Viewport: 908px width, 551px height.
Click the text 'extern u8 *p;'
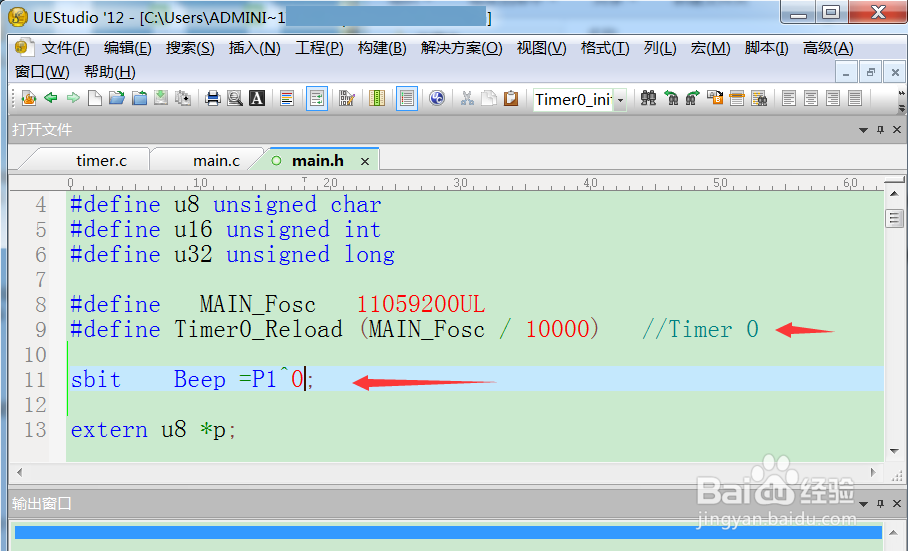(153, 430)
